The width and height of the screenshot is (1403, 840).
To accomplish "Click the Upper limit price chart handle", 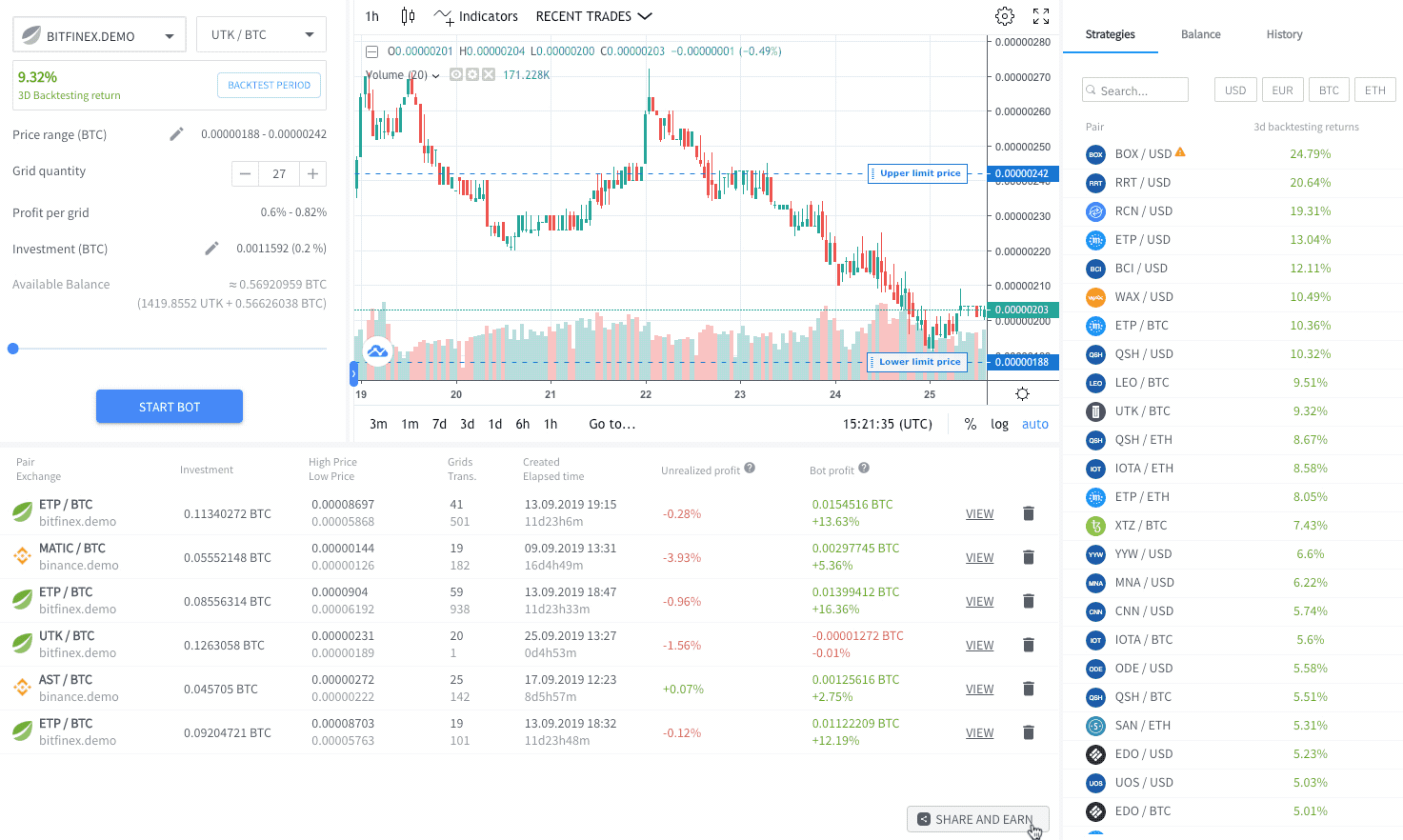I will [x=918, y=173].
